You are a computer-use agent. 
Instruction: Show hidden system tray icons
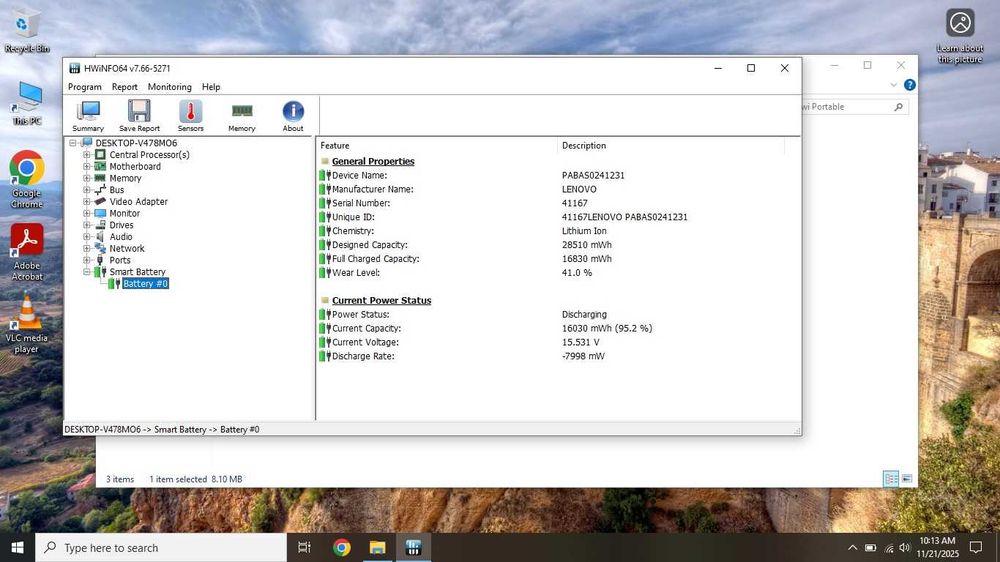[853, 547]
